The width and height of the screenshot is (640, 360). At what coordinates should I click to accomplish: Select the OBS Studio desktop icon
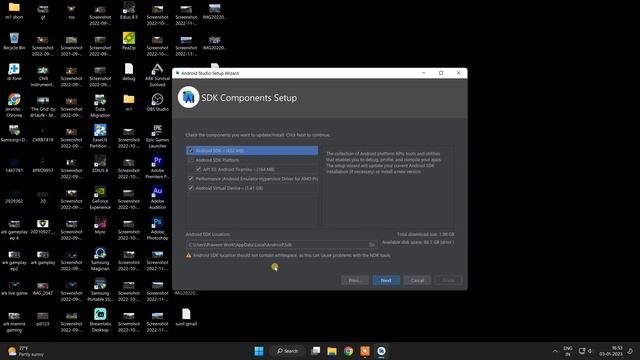[x=158, y=103]
